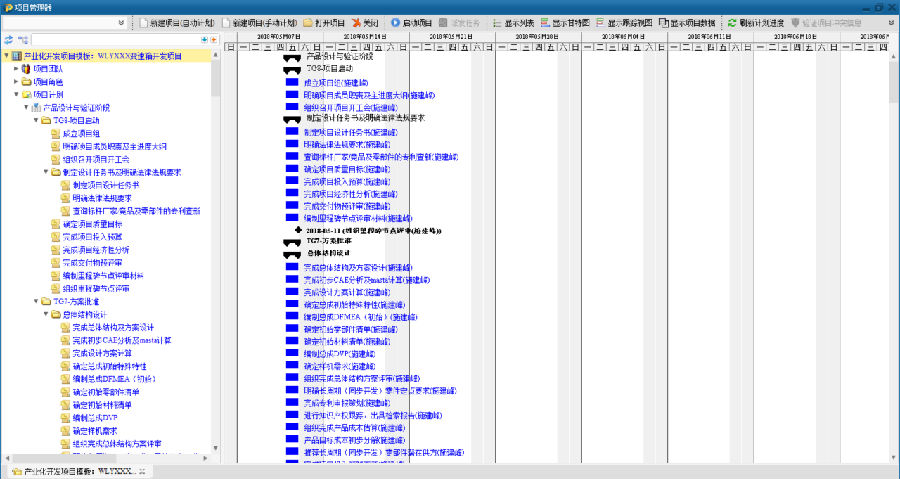The width and height of the screenshot is (900, 479).
Task: Click 新建项目(自动计划) toolbar button
Action: click(177, 23)
